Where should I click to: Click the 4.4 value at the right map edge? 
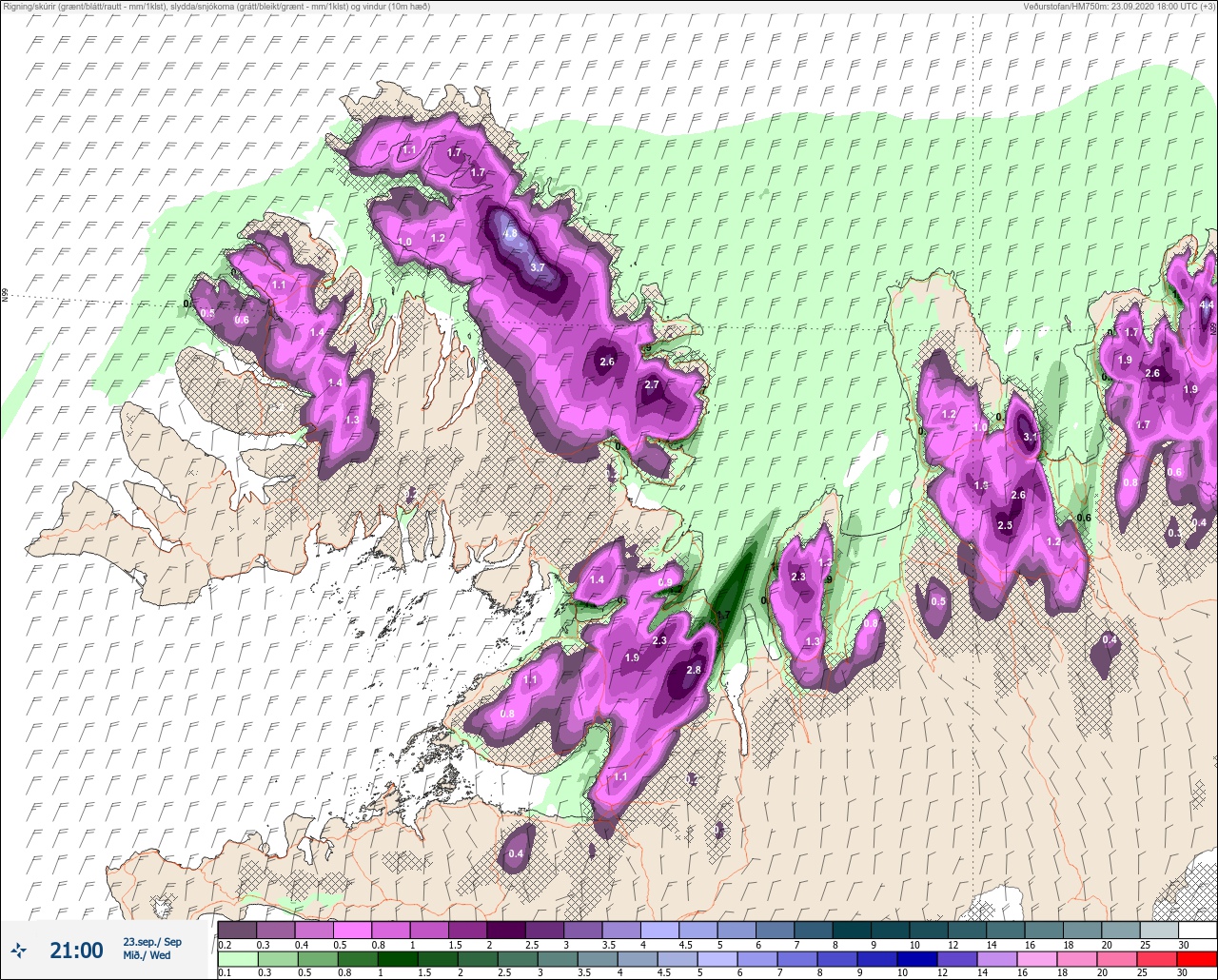1207,304
